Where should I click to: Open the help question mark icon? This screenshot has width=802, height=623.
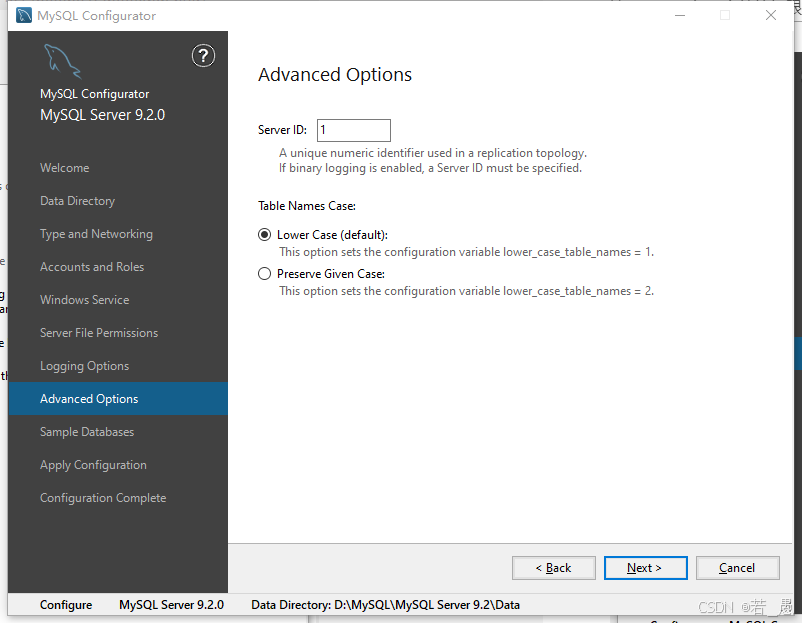click(x=203, y=56)
